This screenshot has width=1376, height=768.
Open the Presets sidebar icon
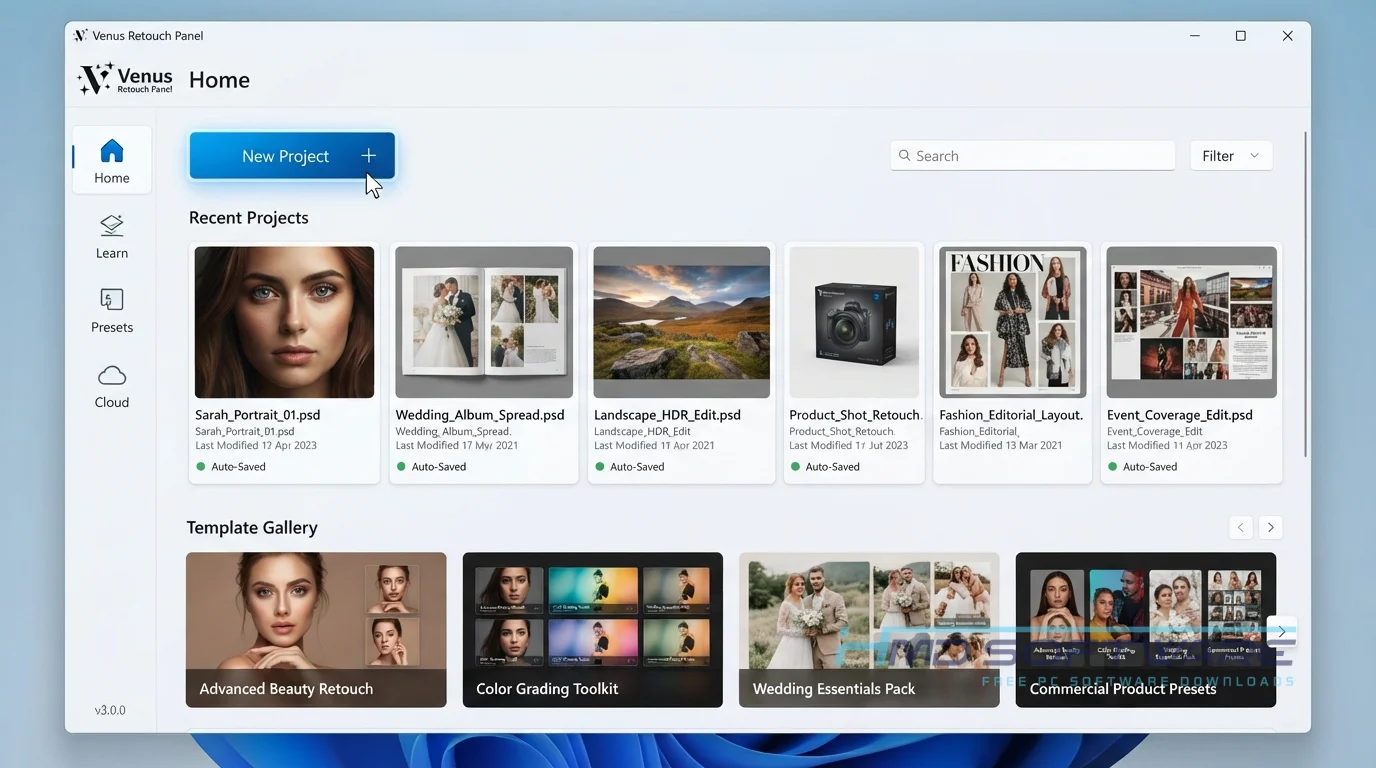pos(112,300)
